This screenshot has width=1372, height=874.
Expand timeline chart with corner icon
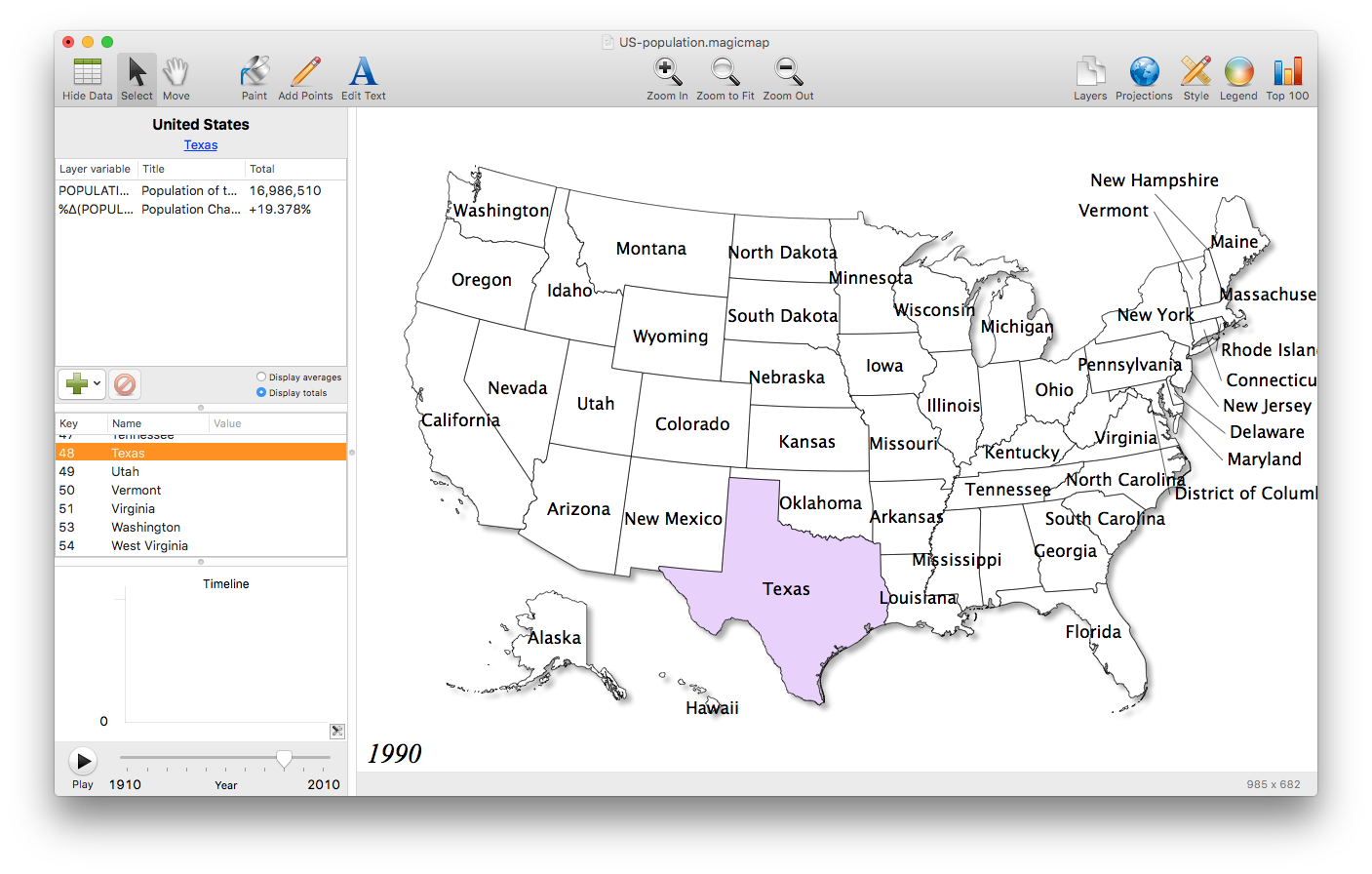pyautogui.click(x=337, y=731)
